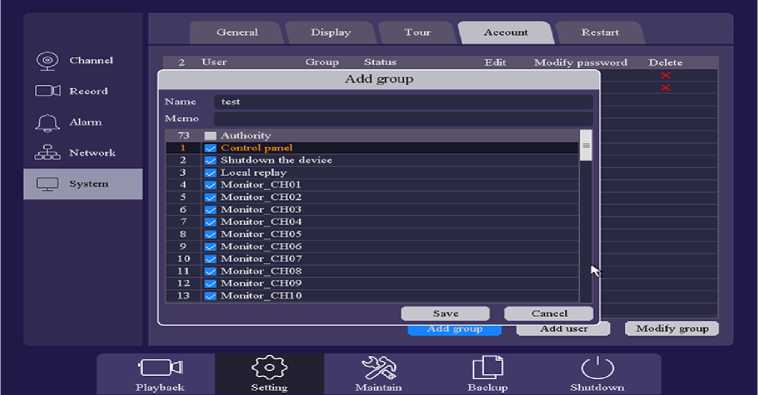The image size is (758, 395).
Task: Open the Backup copy icon
Action: (487, 367)
